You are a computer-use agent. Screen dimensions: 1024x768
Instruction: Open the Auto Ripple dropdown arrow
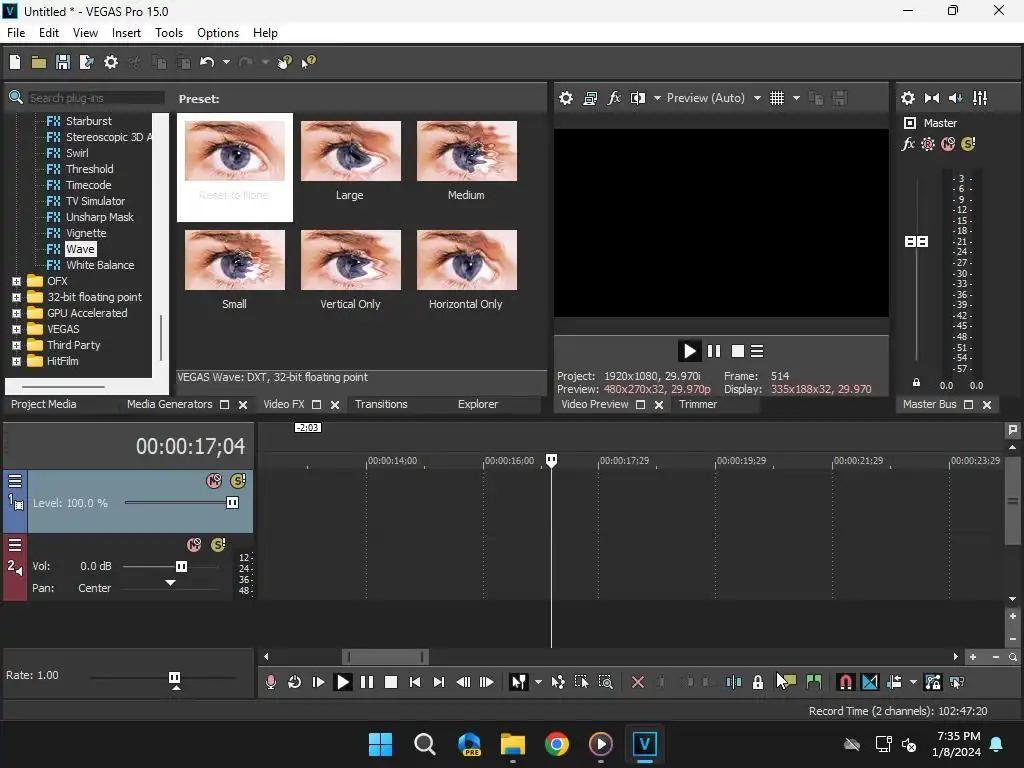(x=913, y=682)
